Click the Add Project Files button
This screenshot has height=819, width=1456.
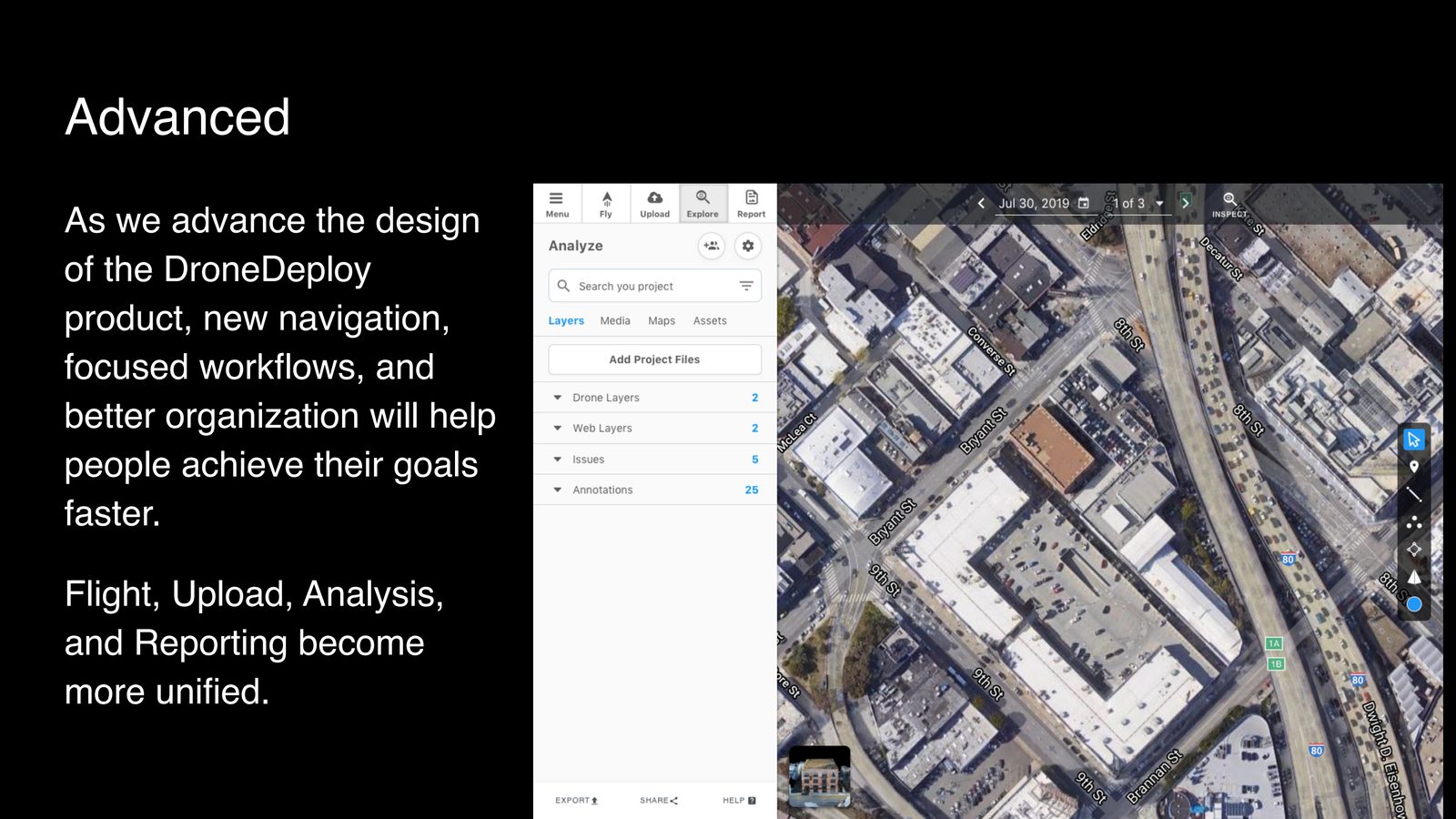[654, 359]
